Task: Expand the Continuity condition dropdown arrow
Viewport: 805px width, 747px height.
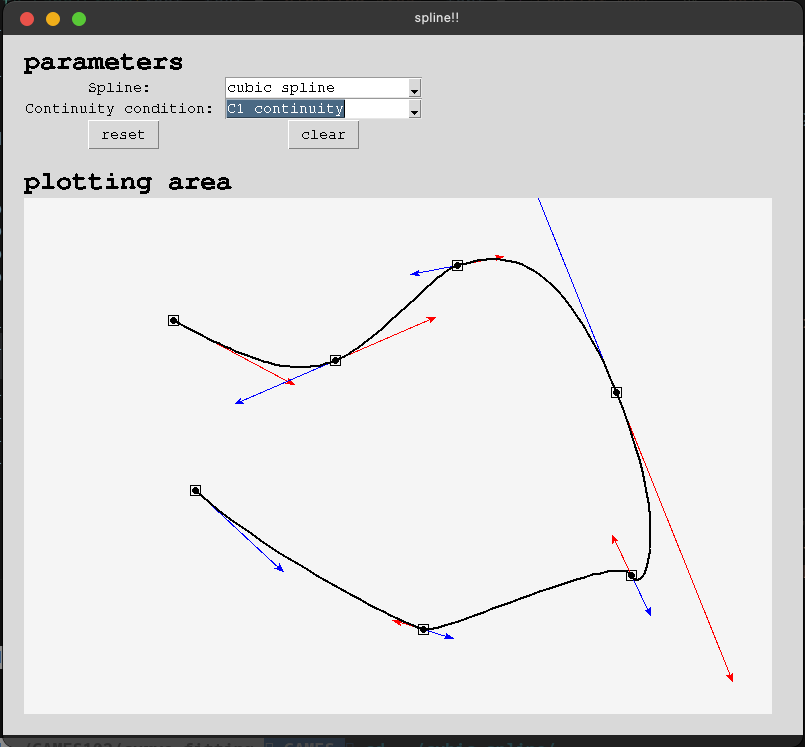Action: [x=415, y=109]
